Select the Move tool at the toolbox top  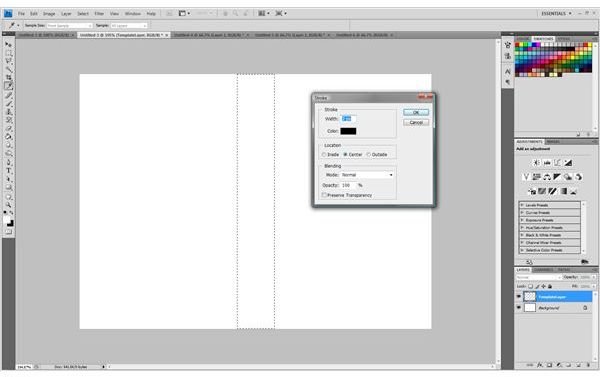8,44
